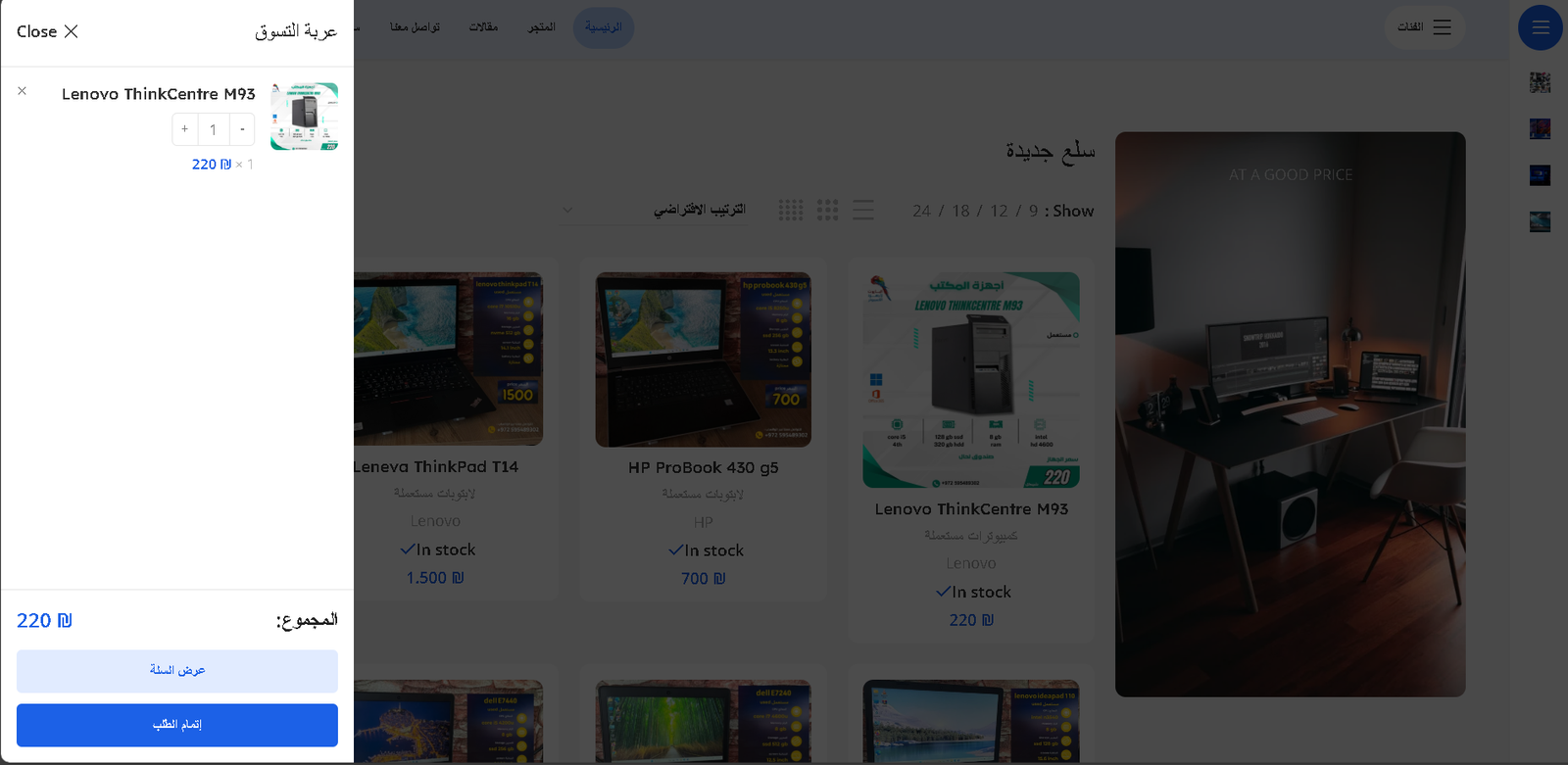Switch to three-column grid view icon
This screenshot has width=1568, height=765.
[x=827, y=210]
